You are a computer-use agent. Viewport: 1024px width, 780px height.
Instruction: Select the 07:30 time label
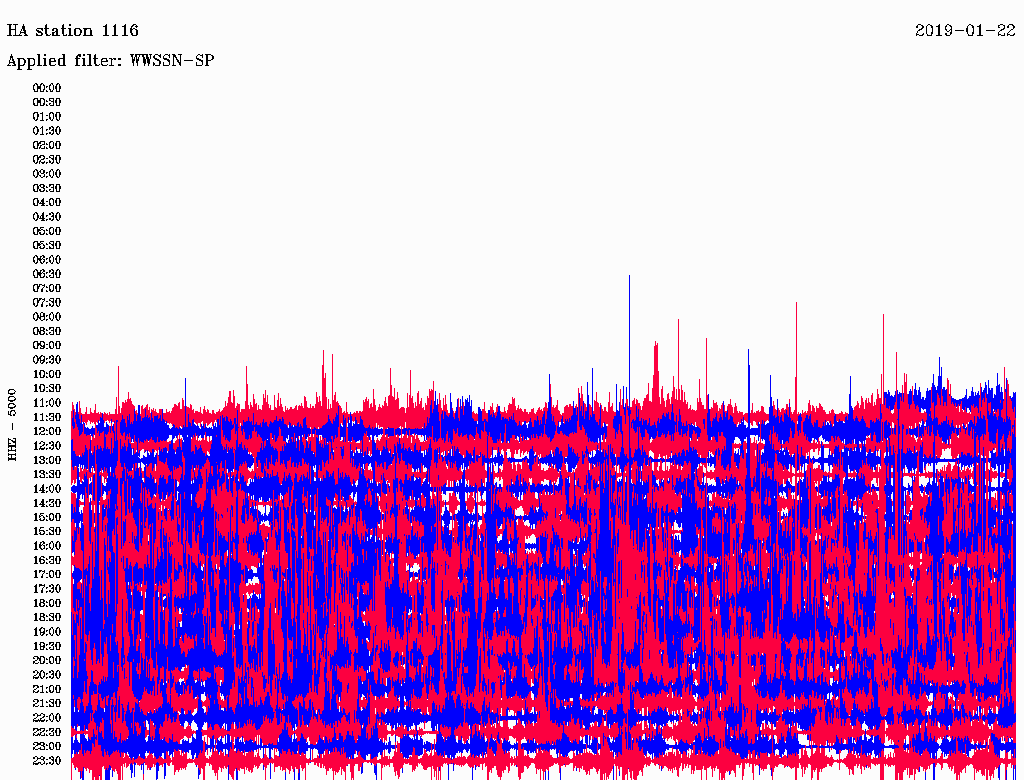point(47,303)
